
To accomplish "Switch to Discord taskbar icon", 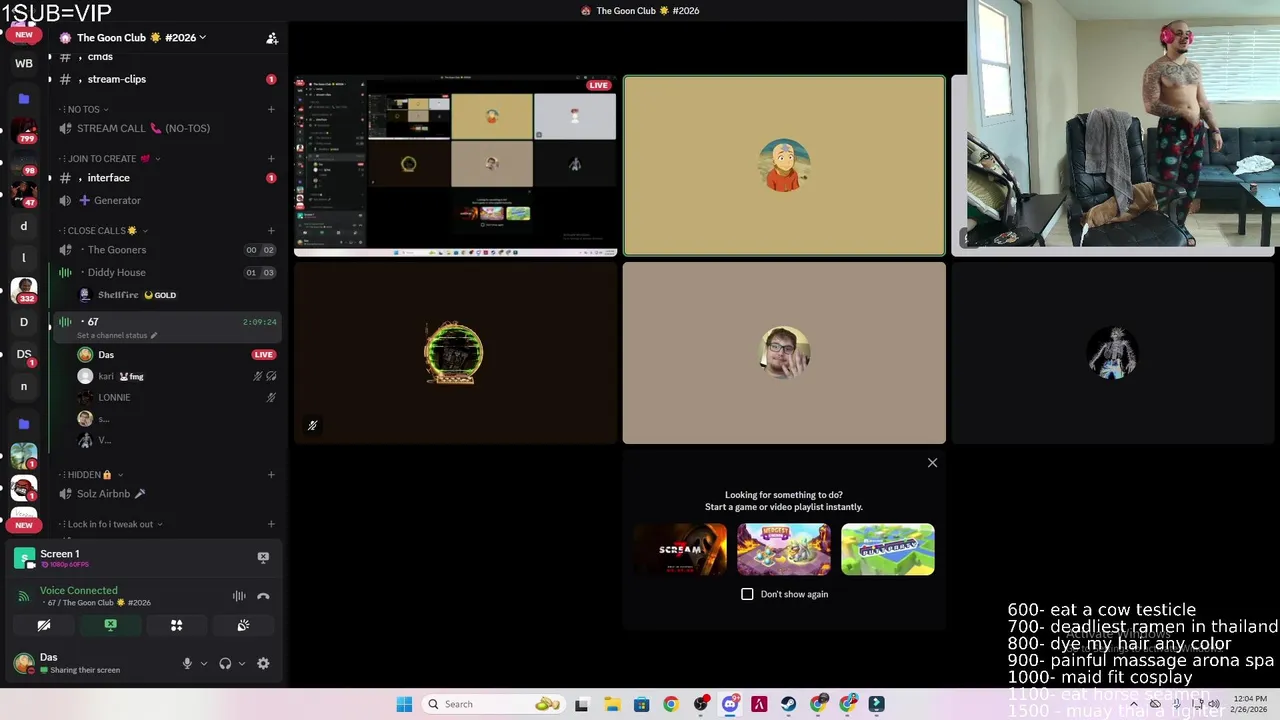I will click(730, 704).
